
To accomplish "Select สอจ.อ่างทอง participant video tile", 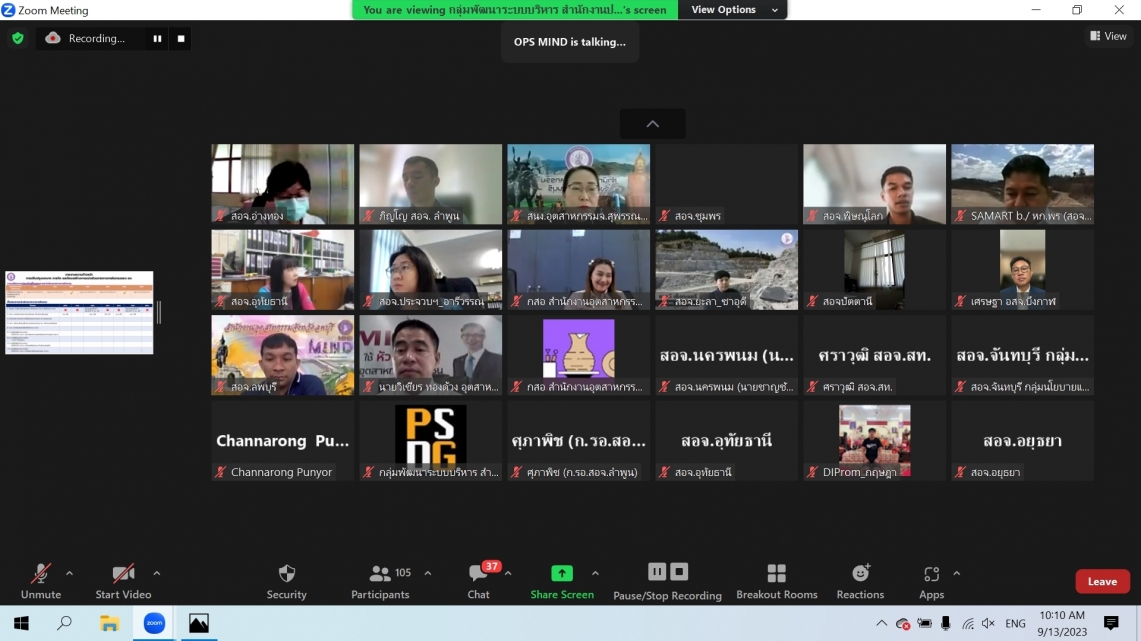I will point(282,183).
